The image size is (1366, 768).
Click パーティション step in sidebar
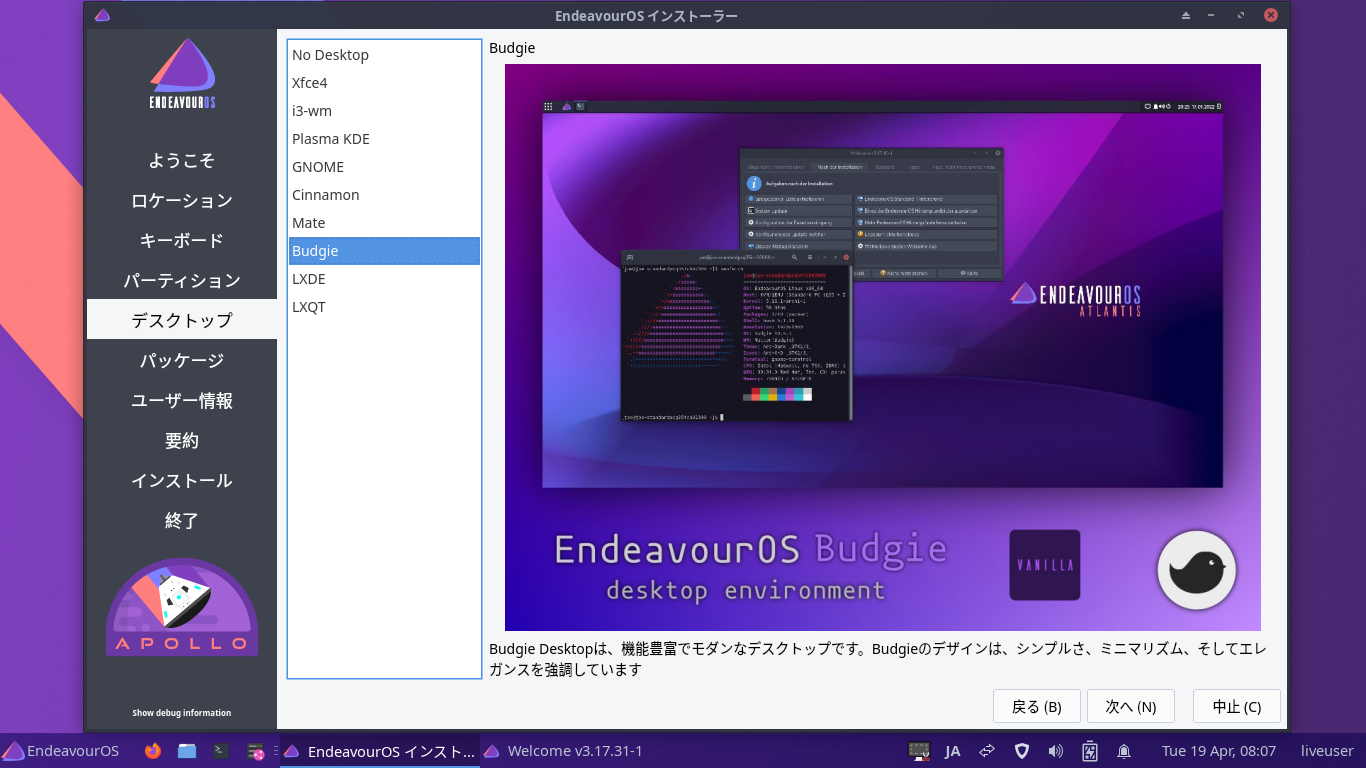point(182,280)
